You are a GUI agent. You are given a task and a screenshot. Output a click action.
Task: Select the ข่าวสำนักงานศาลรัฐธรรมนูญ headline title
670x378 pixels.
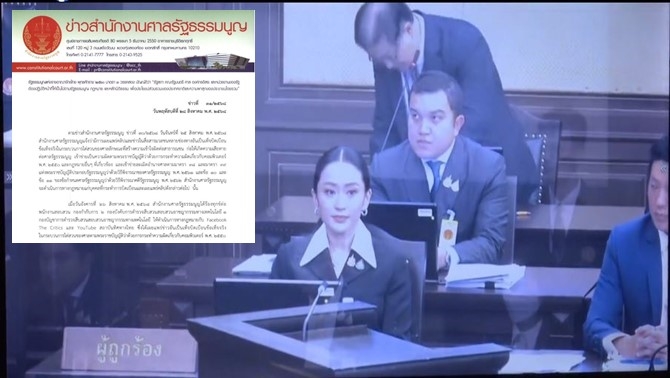click(x=156, y=26)
